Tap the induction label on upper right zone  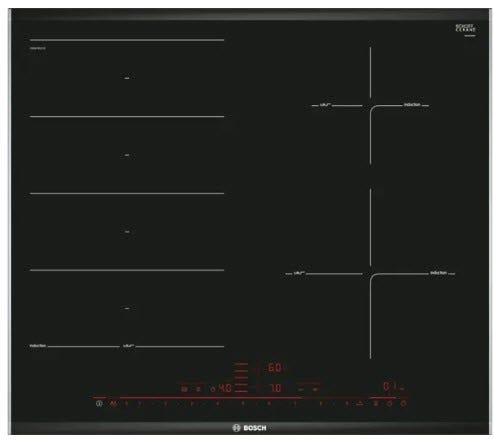(412, 105)
